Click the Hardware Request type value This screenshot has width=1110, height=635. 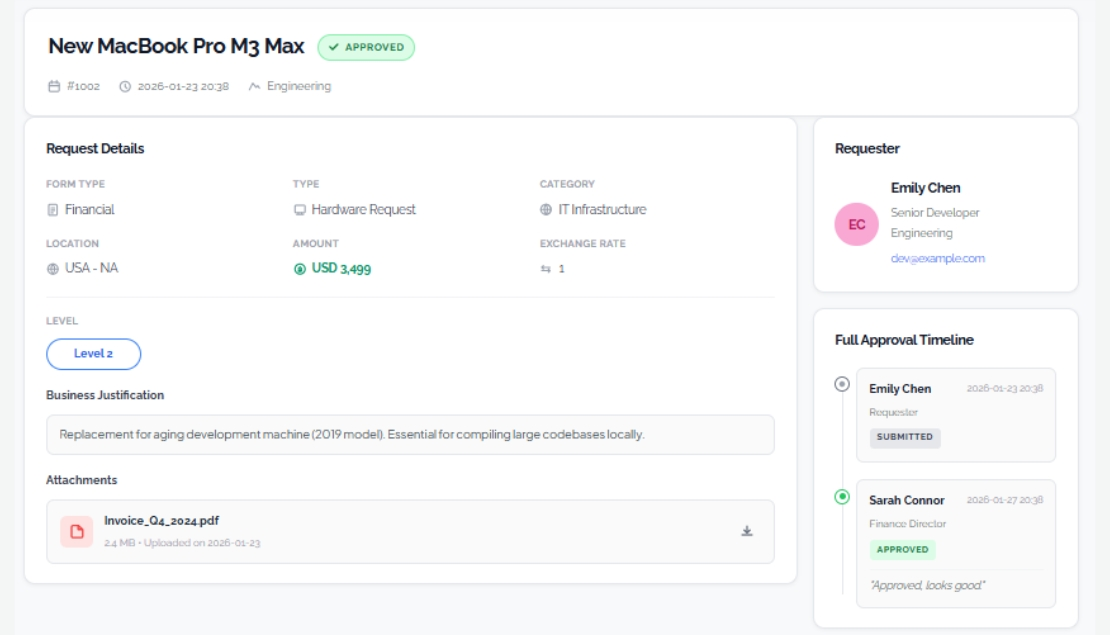363,210
